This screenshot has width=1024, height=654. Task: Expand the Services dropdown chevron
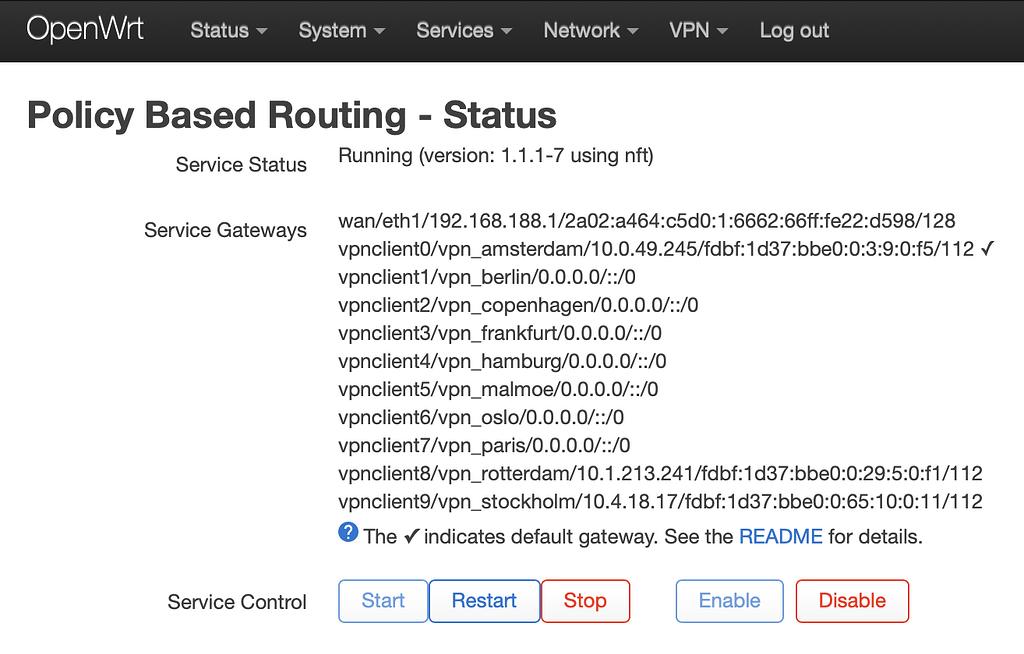pyautogui.click(x=505, y=33)
